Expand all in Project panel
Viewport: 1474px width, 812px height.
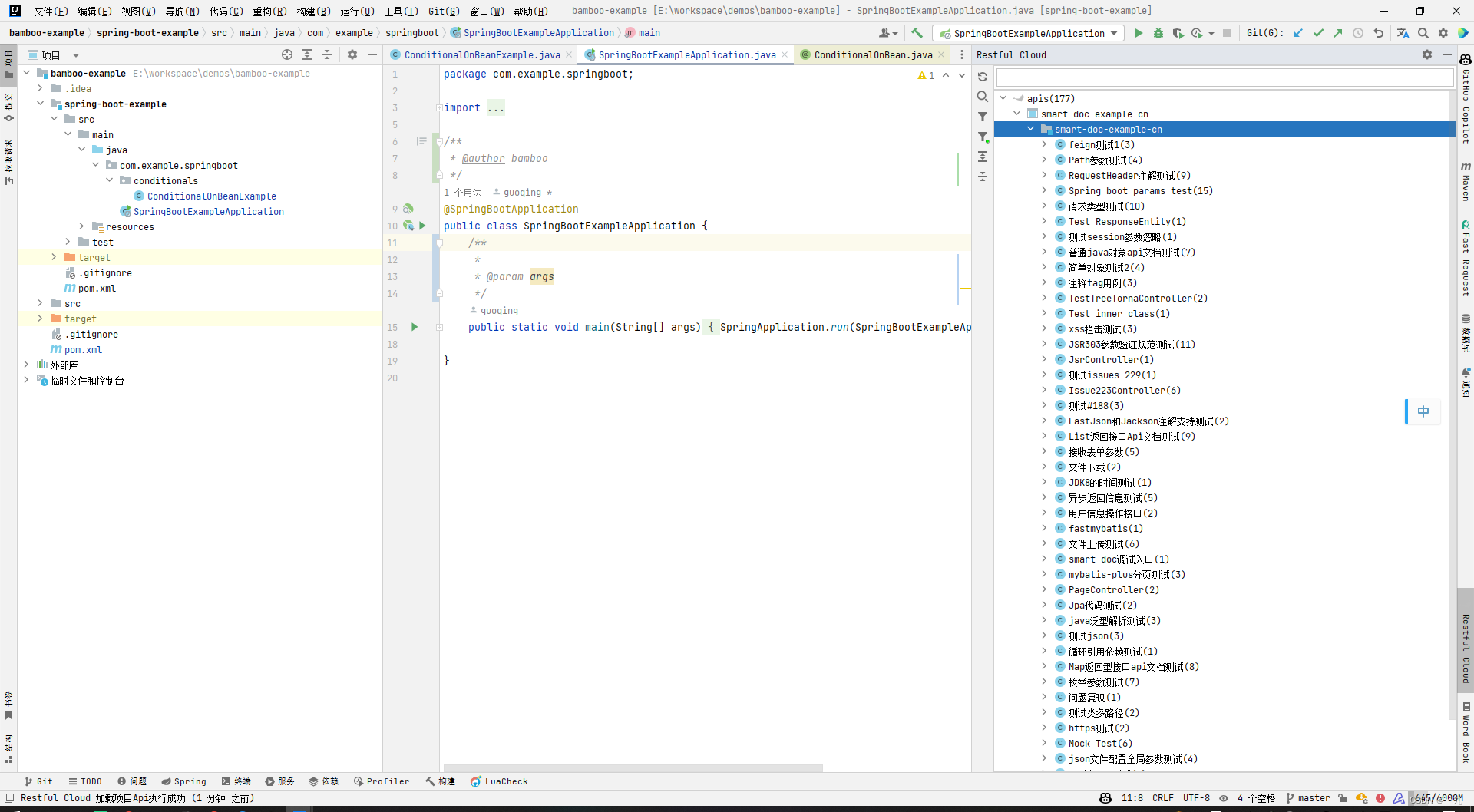307,54
